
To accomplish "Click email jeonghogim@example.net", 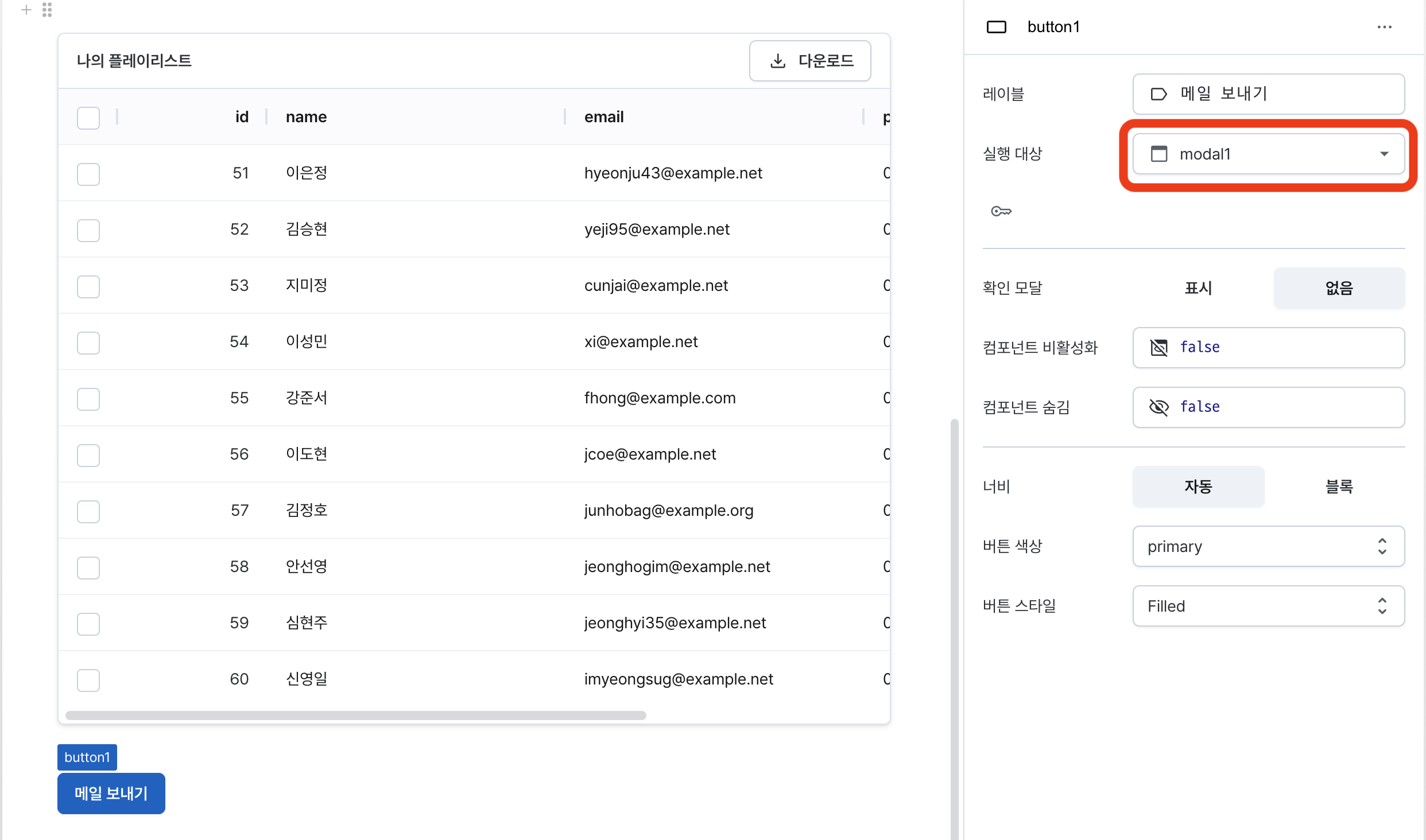I will tap(677, 567).
